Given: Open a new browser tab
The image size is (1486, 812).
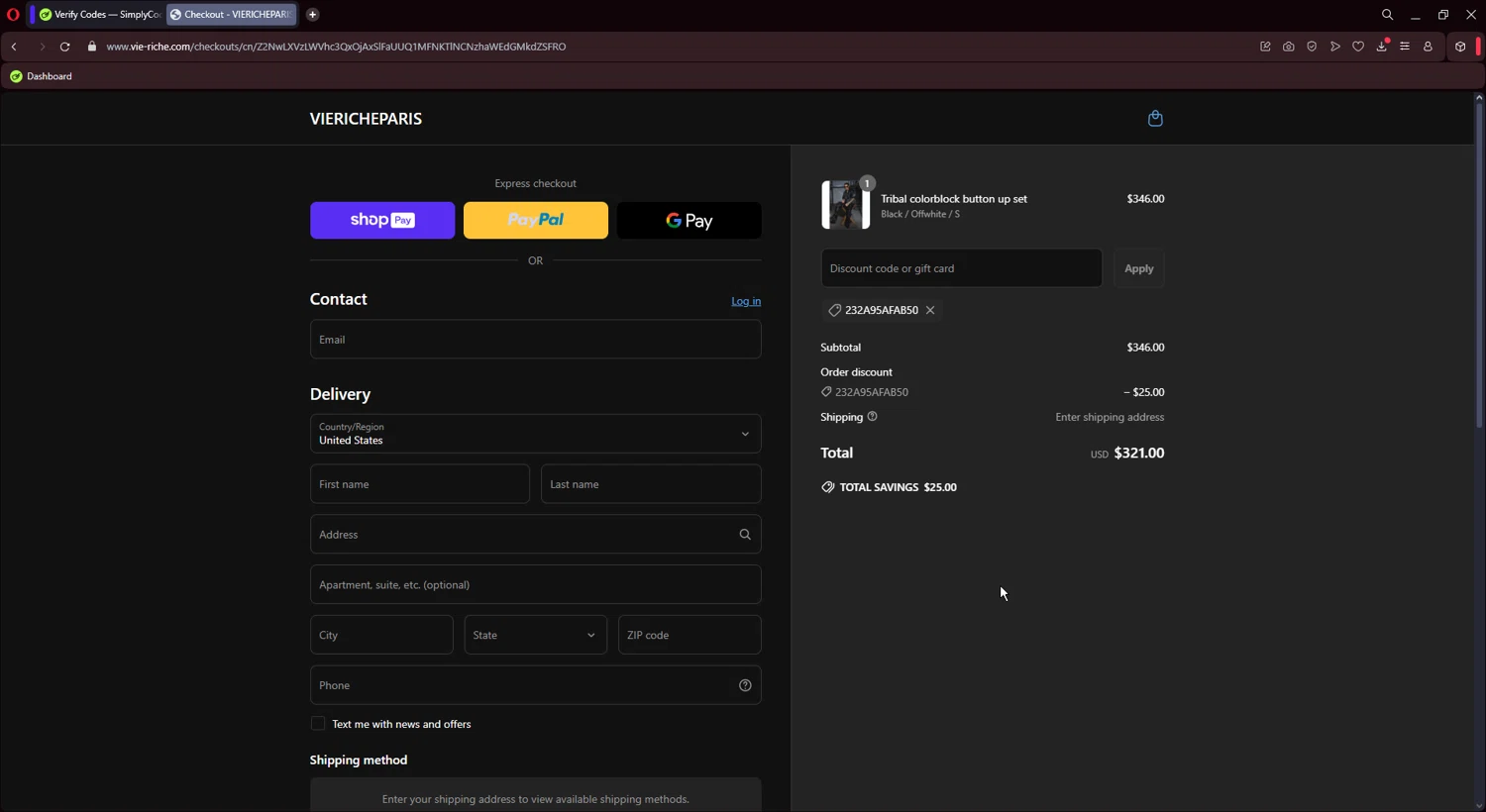Looking at the screenshot, I should point(312,15).
